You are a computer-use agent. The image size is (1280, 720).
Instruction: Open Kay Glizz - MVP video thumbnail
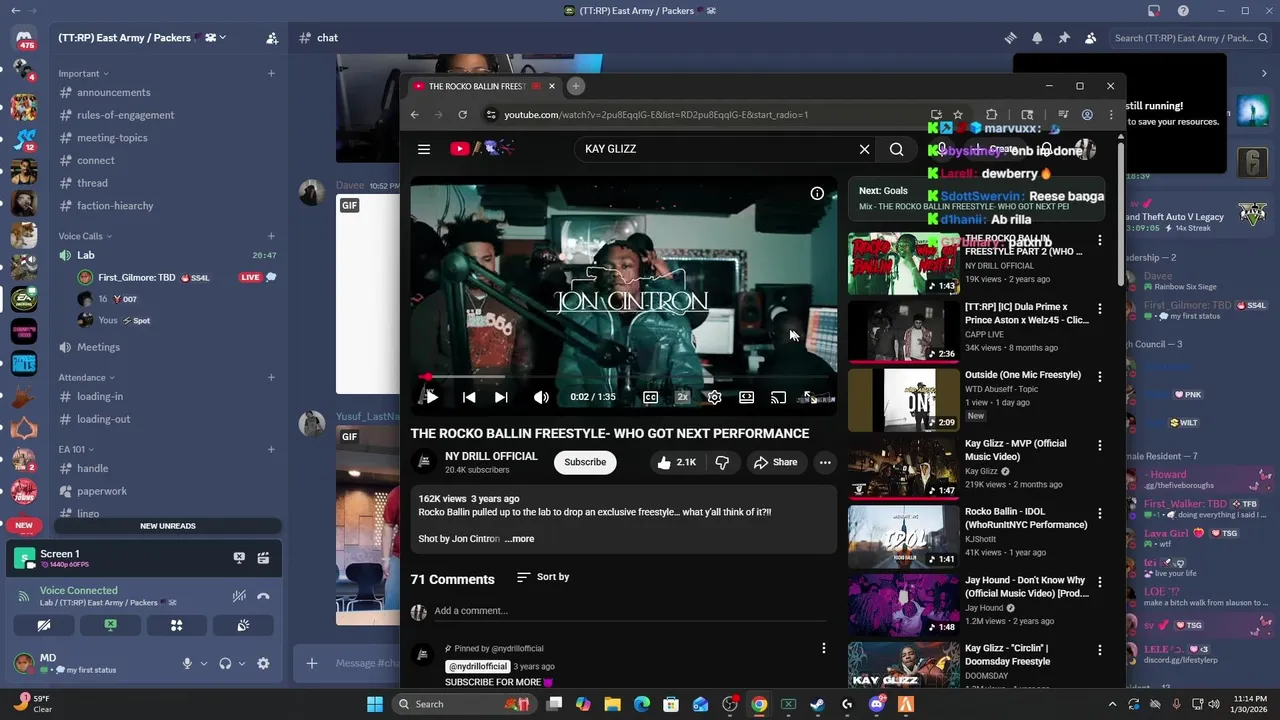903,468
